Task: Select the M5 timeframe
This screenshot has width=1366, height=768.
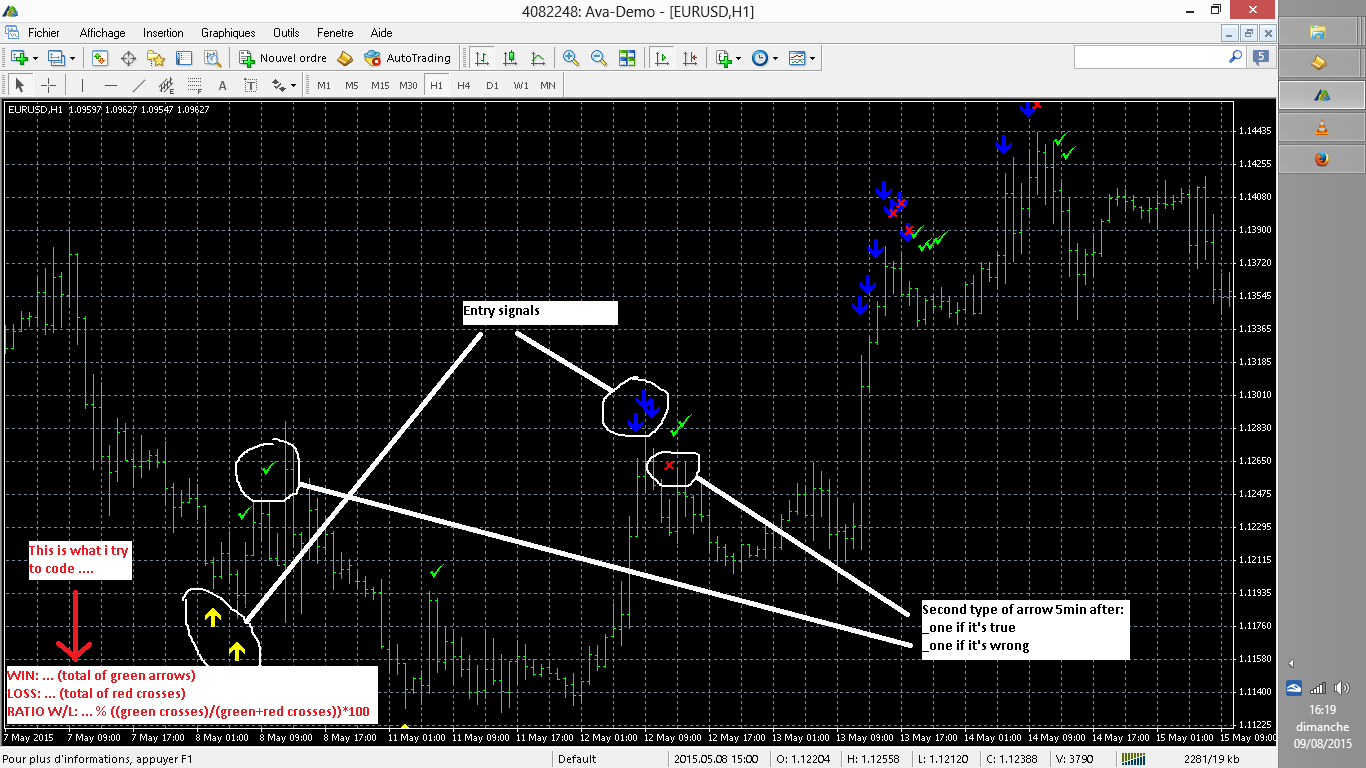Action: click(x=352, y=85)
